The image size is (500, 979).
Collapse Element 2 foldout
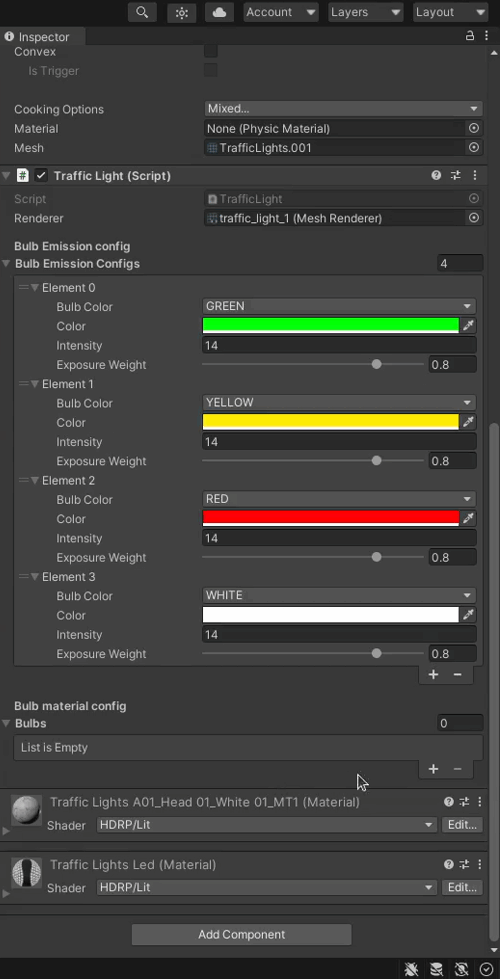click(35, 481)
